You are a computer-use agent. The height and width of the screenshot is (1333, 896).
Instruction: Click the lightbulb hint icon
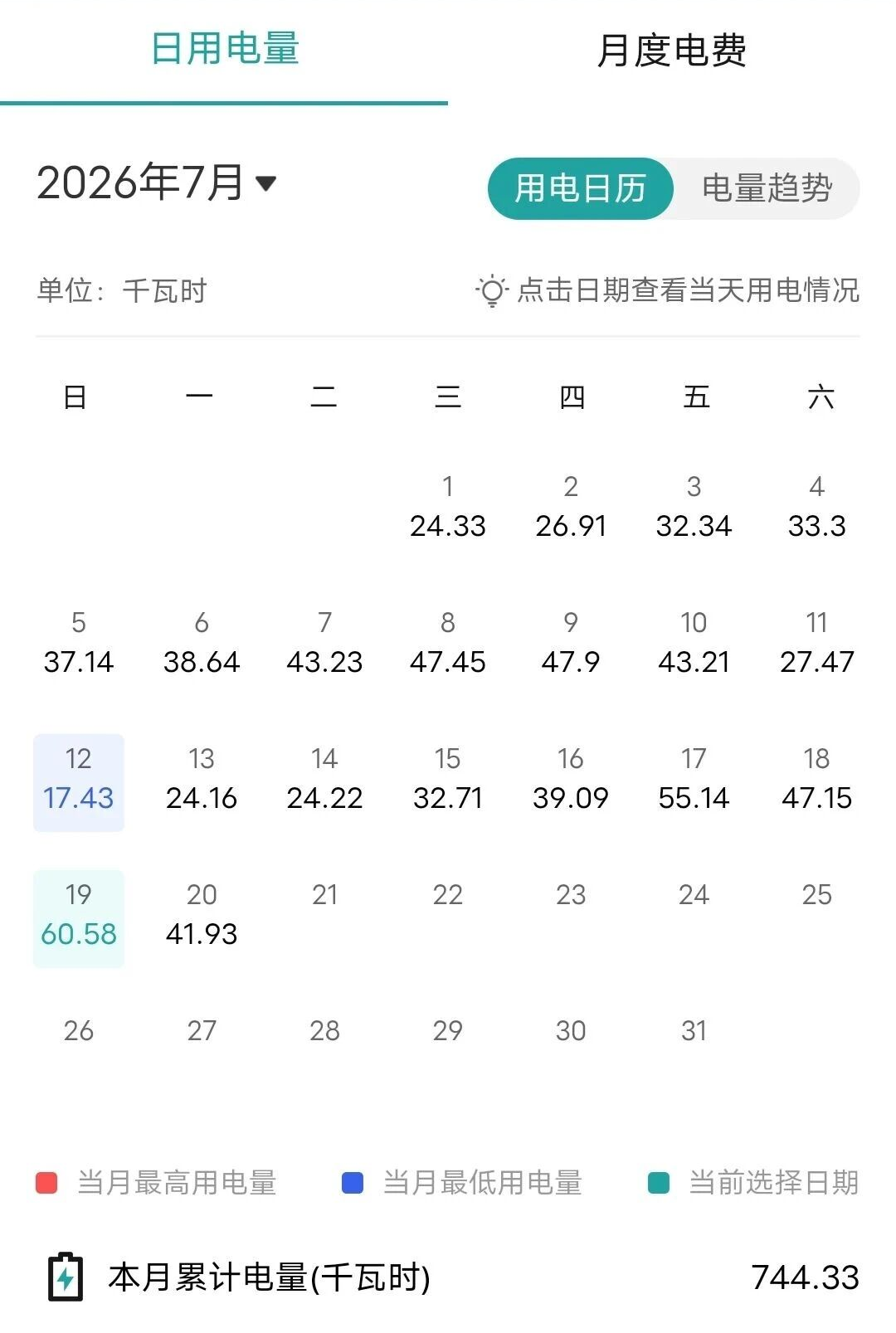(491, 290)
